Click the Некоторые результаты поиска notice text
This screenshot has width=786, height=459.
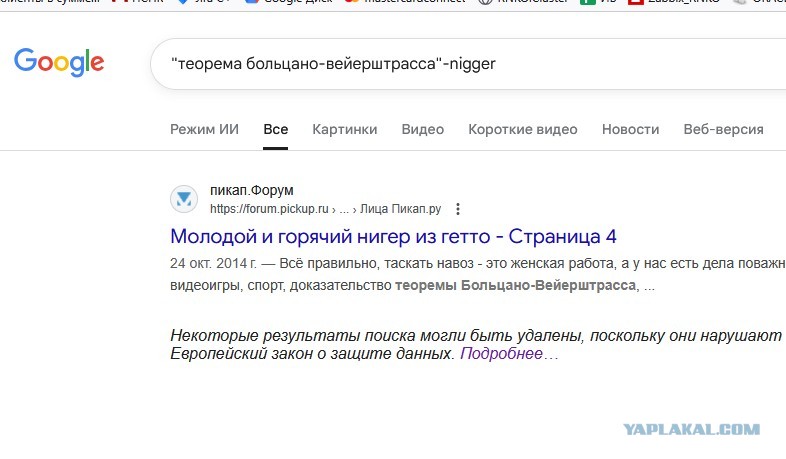click(476, 344)
